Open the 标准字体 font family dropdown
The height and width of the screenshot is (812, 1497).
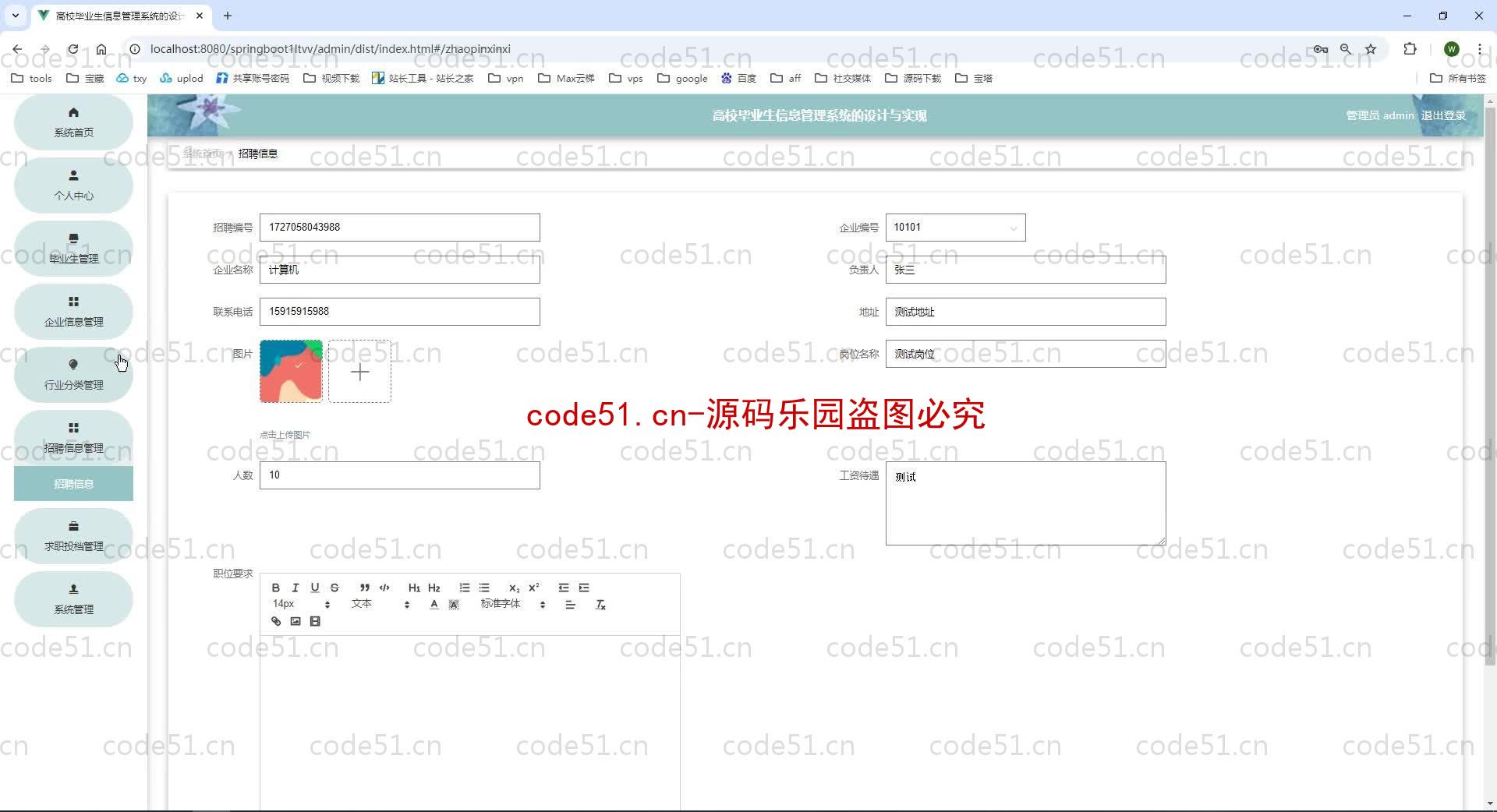(x=513, y=604)
